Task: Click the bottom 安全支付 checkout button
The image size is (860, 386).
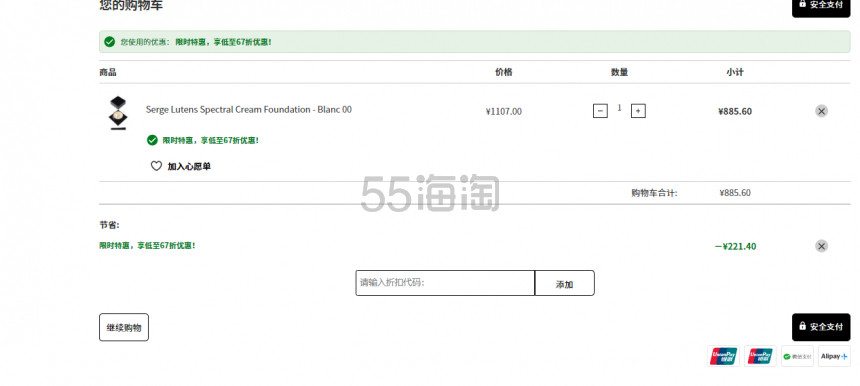Action: click(x=821, y=327)
